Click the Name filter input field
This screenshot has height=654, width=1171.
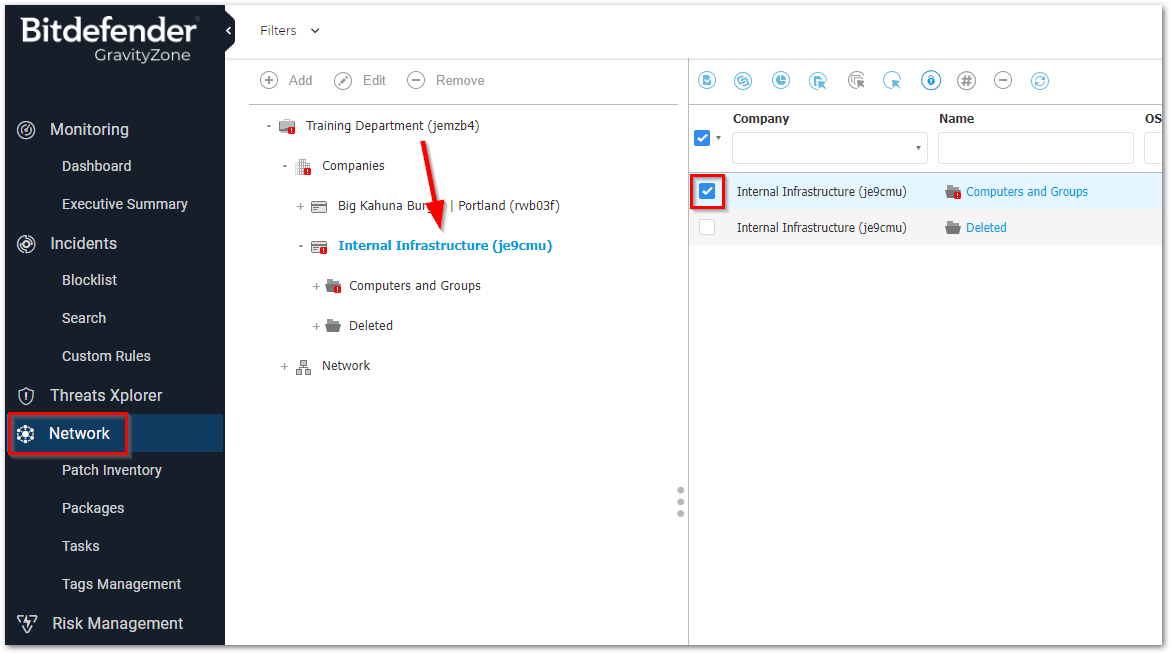[1035, 148]
